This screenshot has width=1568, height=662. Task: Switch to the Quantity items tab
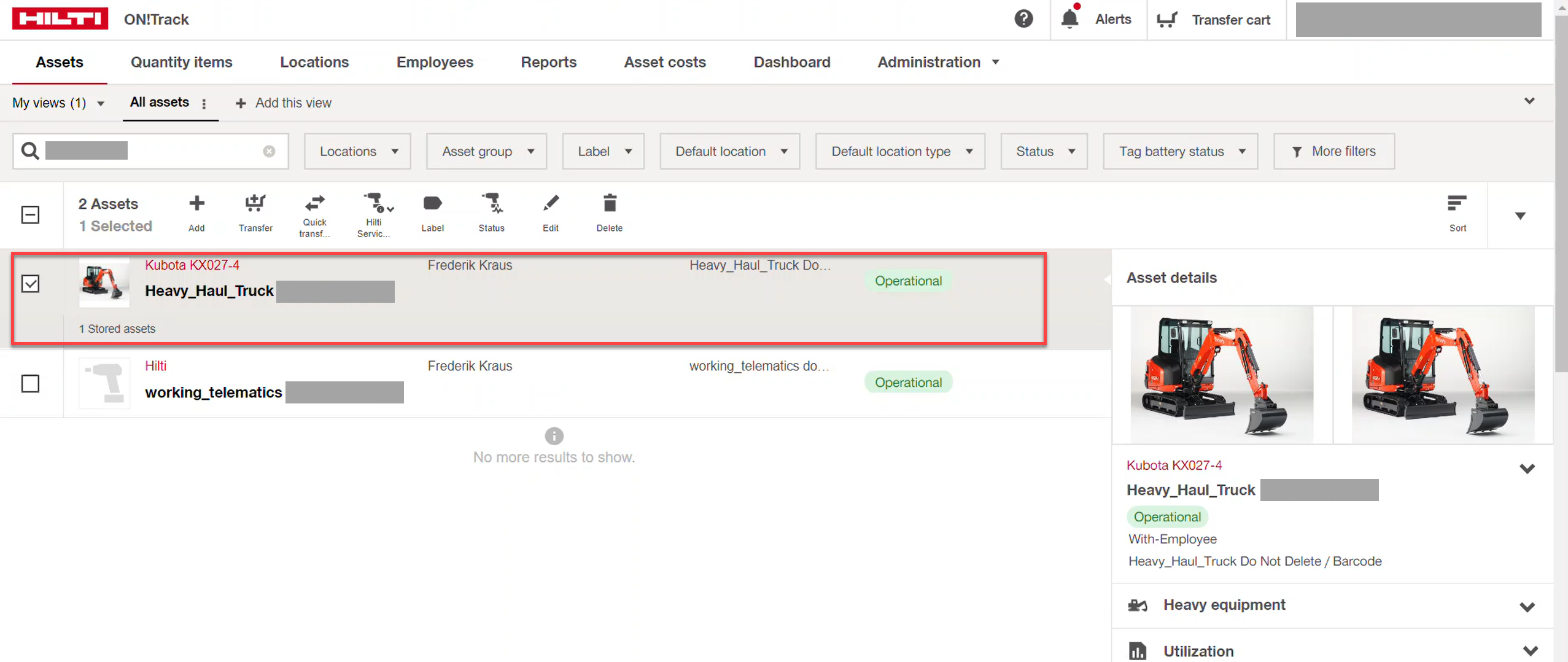point(182,62)
